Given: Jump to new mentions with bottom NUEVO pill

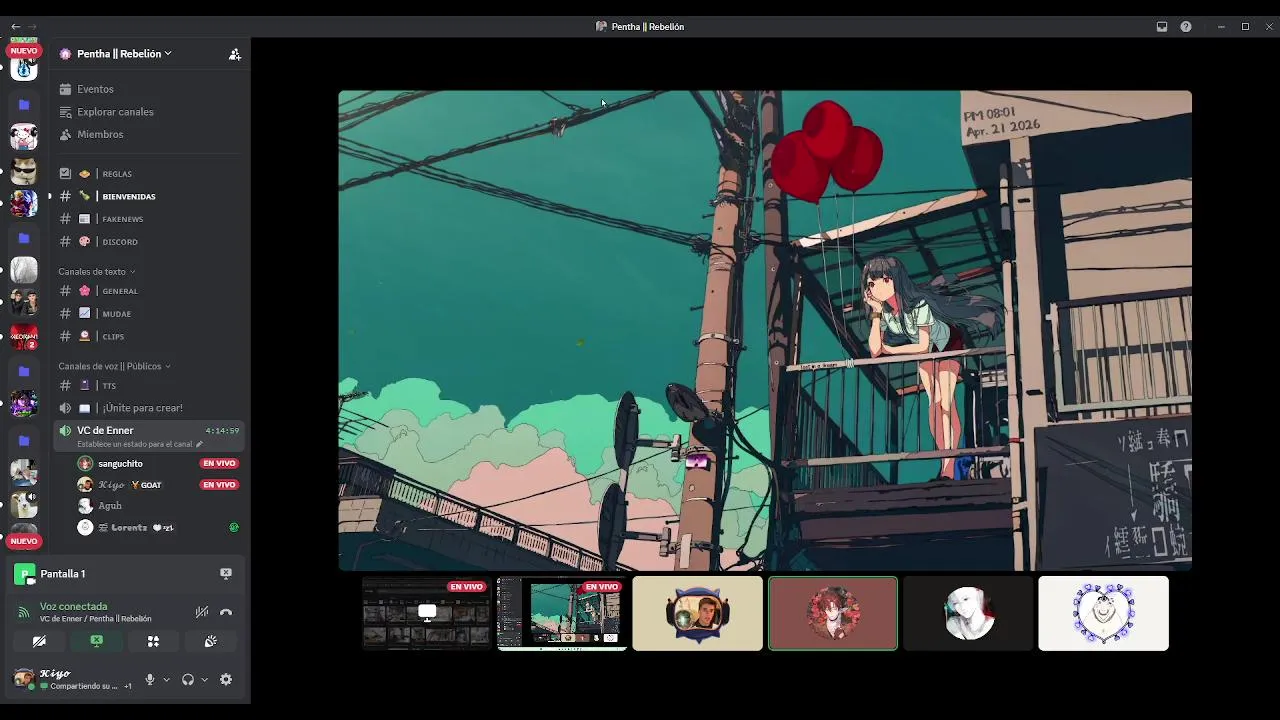Looking at the screenshot, I should click(24, 541).
